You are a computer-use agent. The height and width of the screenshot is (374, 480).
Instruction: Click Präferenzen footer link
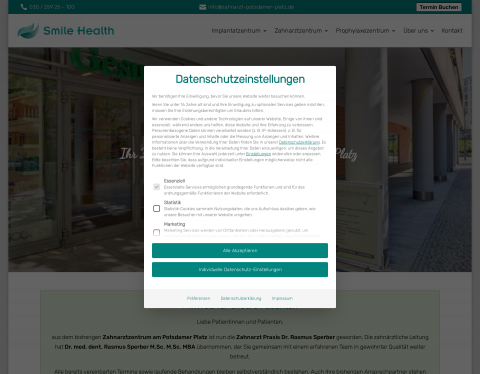pyautogui.click(x=198, y=298)
